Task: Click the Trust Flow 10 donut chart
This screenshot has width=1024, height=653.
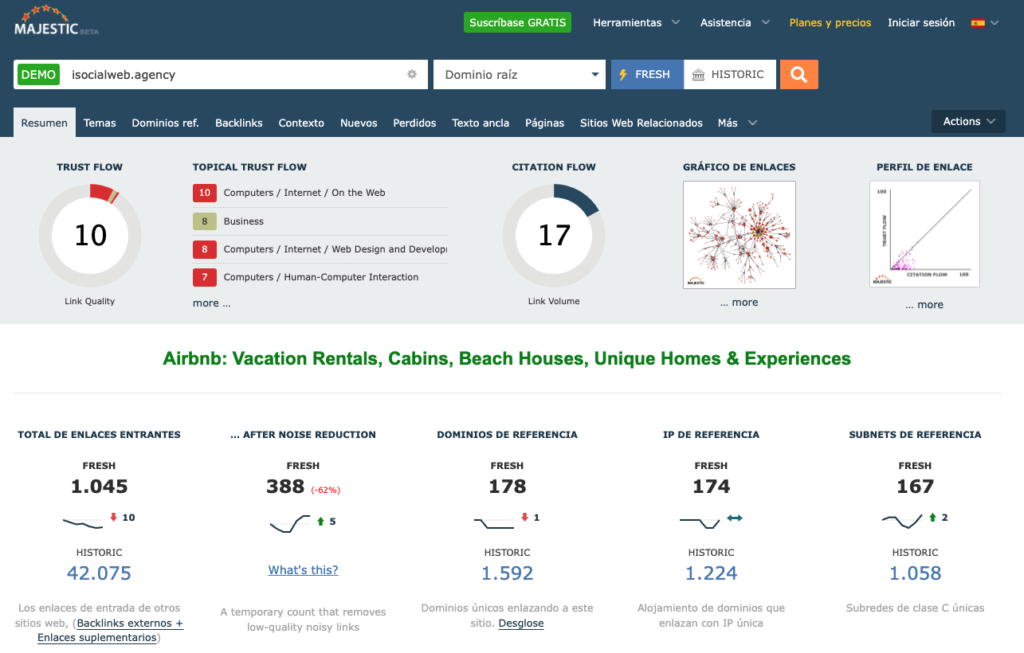Action: 90,235
